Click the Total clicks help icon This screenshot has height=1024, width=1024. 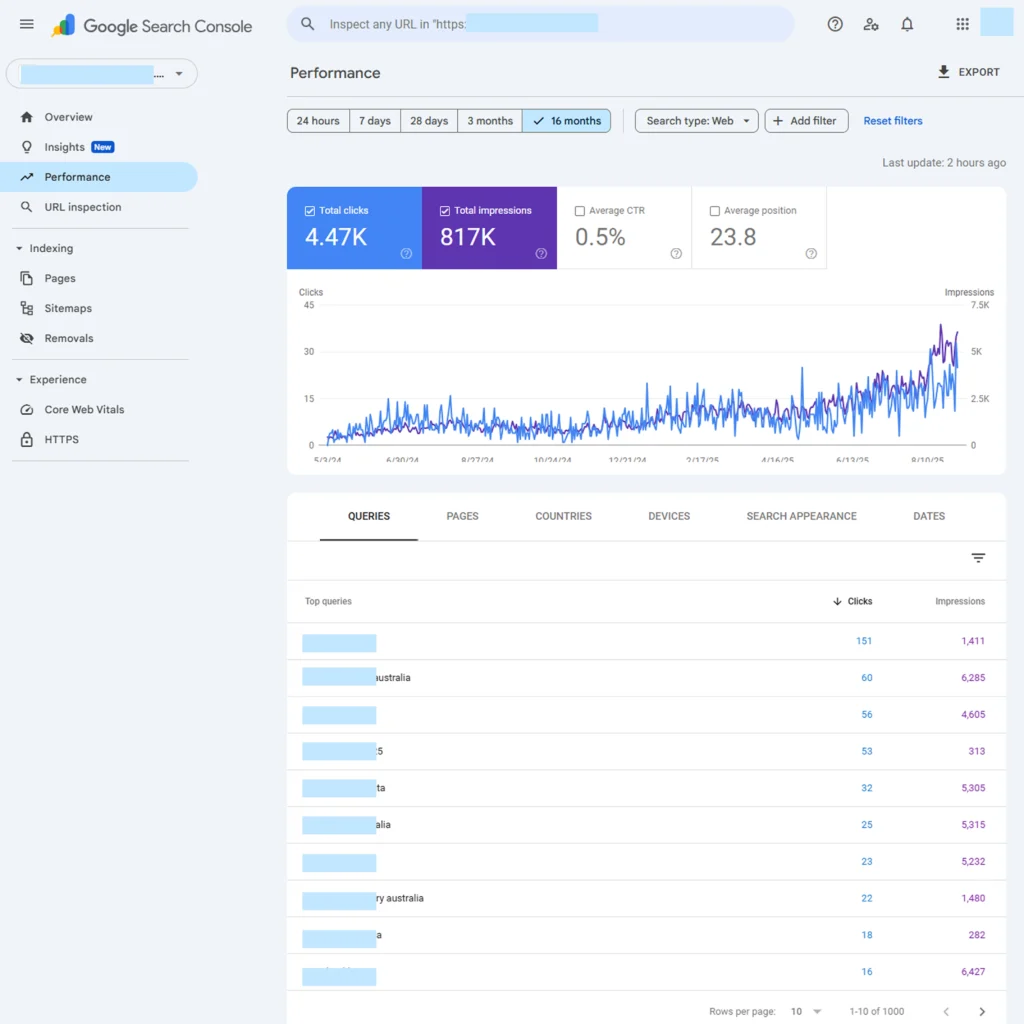click(x=406, y=254)
